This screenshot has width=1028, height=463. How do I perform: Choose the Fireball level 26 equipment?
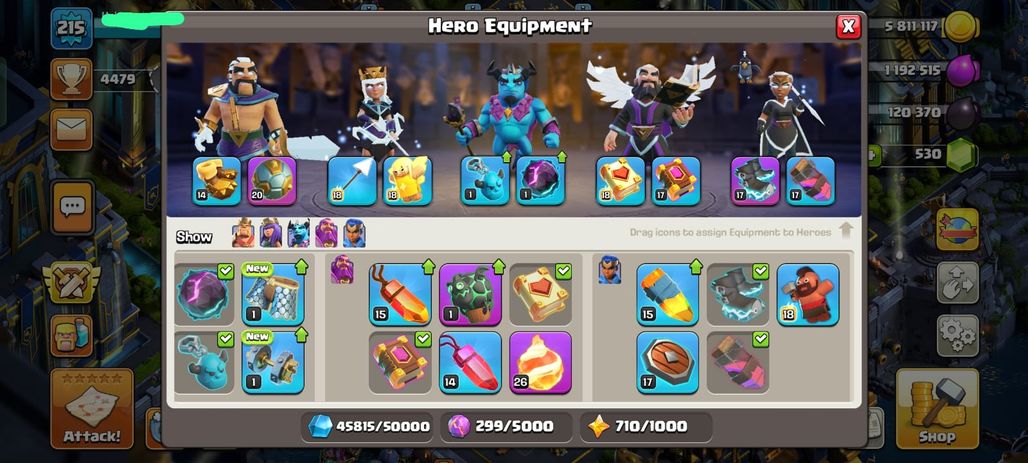[x=540, y=363]
